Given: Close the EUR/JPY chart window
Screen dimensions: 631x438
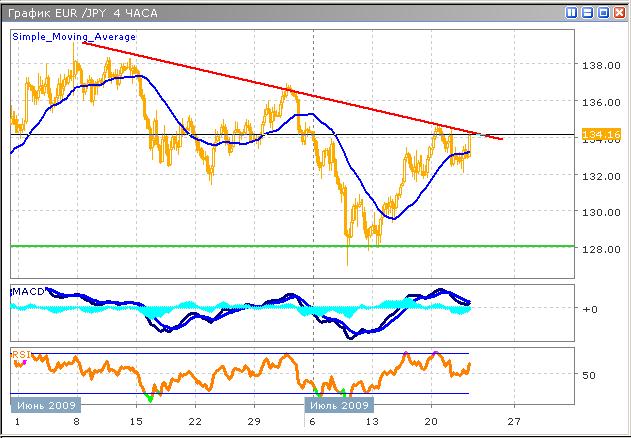Looking at the screenshot, I should click(620, 13).
